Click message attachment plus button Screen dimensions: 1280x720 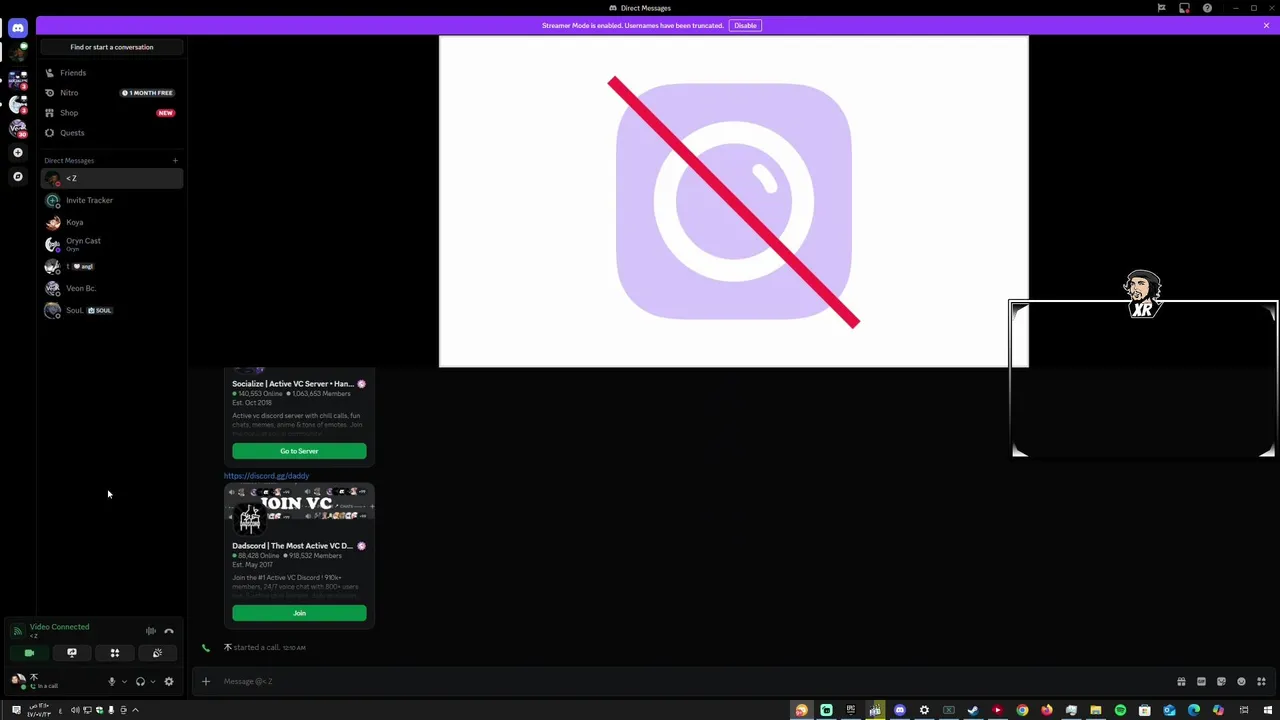(x=206, y=682)
